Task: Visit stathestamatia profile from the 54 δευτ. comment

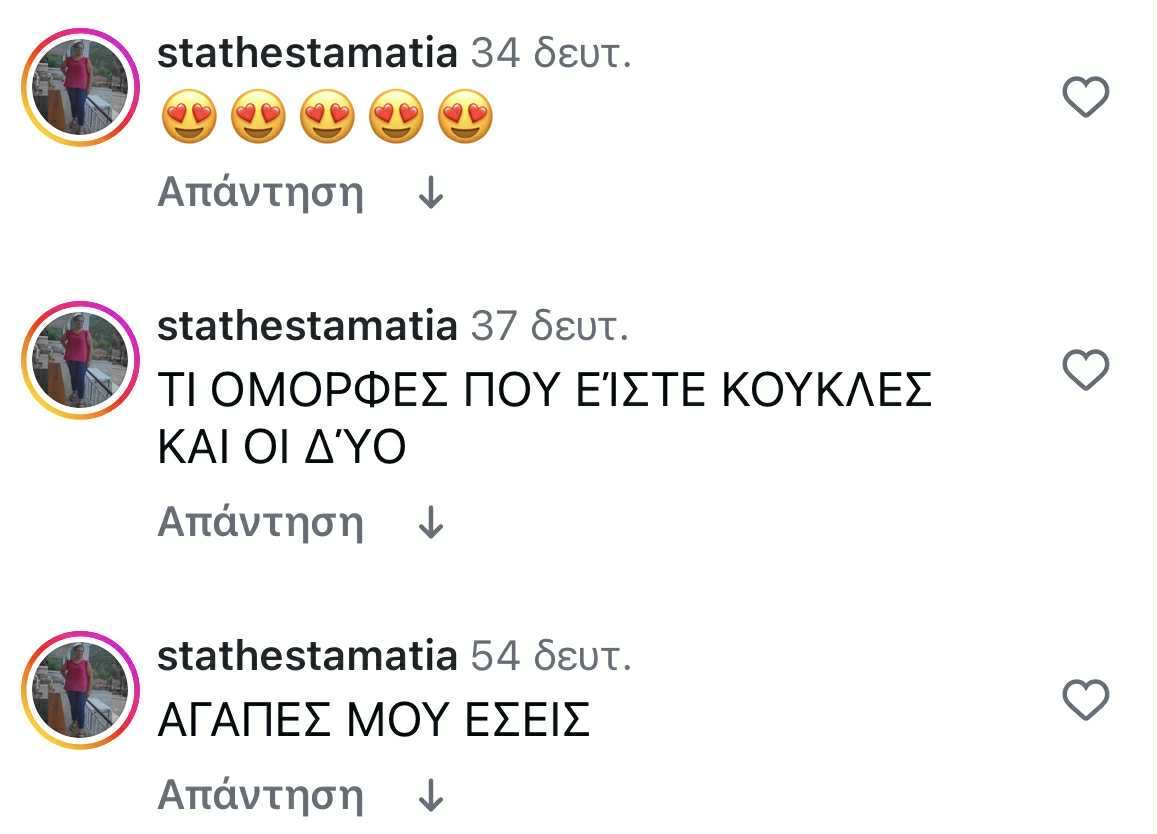Action: 307,656
